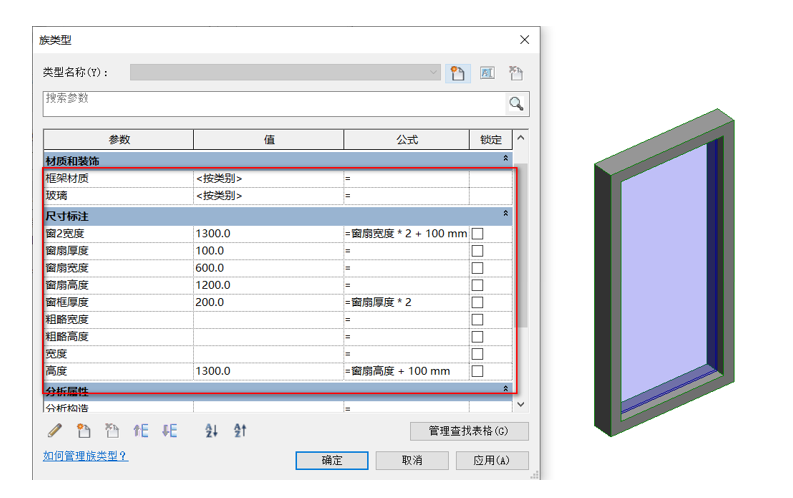Viewport: 793px width, 498px height.
Task: Select the 框架材质 parameter name
Action: pos(67,178)
